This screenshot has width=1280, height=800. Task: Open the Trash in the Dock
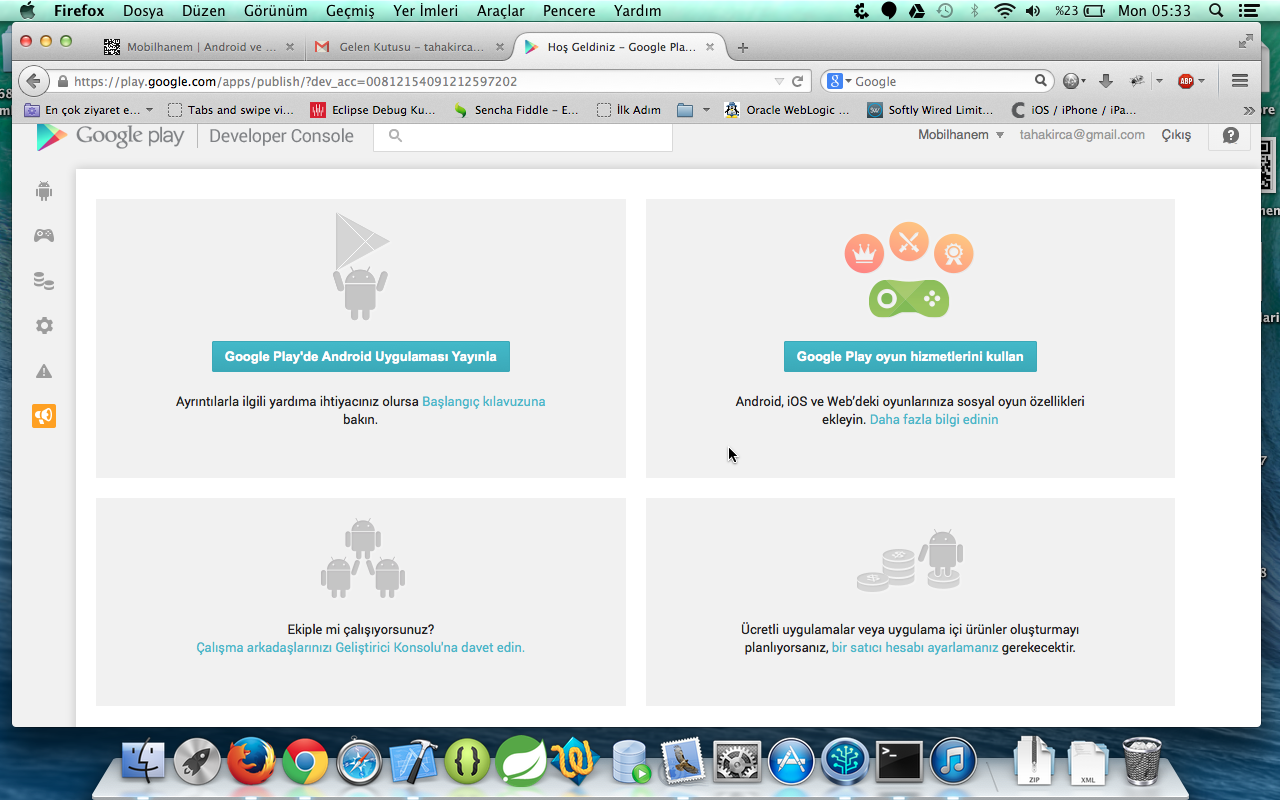[1142, 762]
